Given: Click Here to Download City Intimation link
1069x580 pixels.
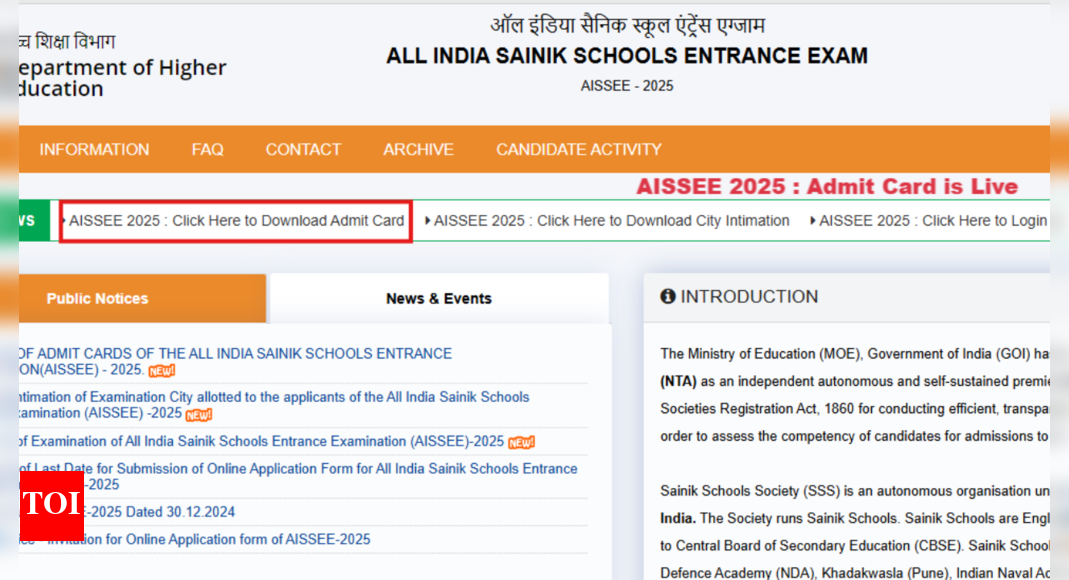Looking at the screenshot, I should coord(611,221).
